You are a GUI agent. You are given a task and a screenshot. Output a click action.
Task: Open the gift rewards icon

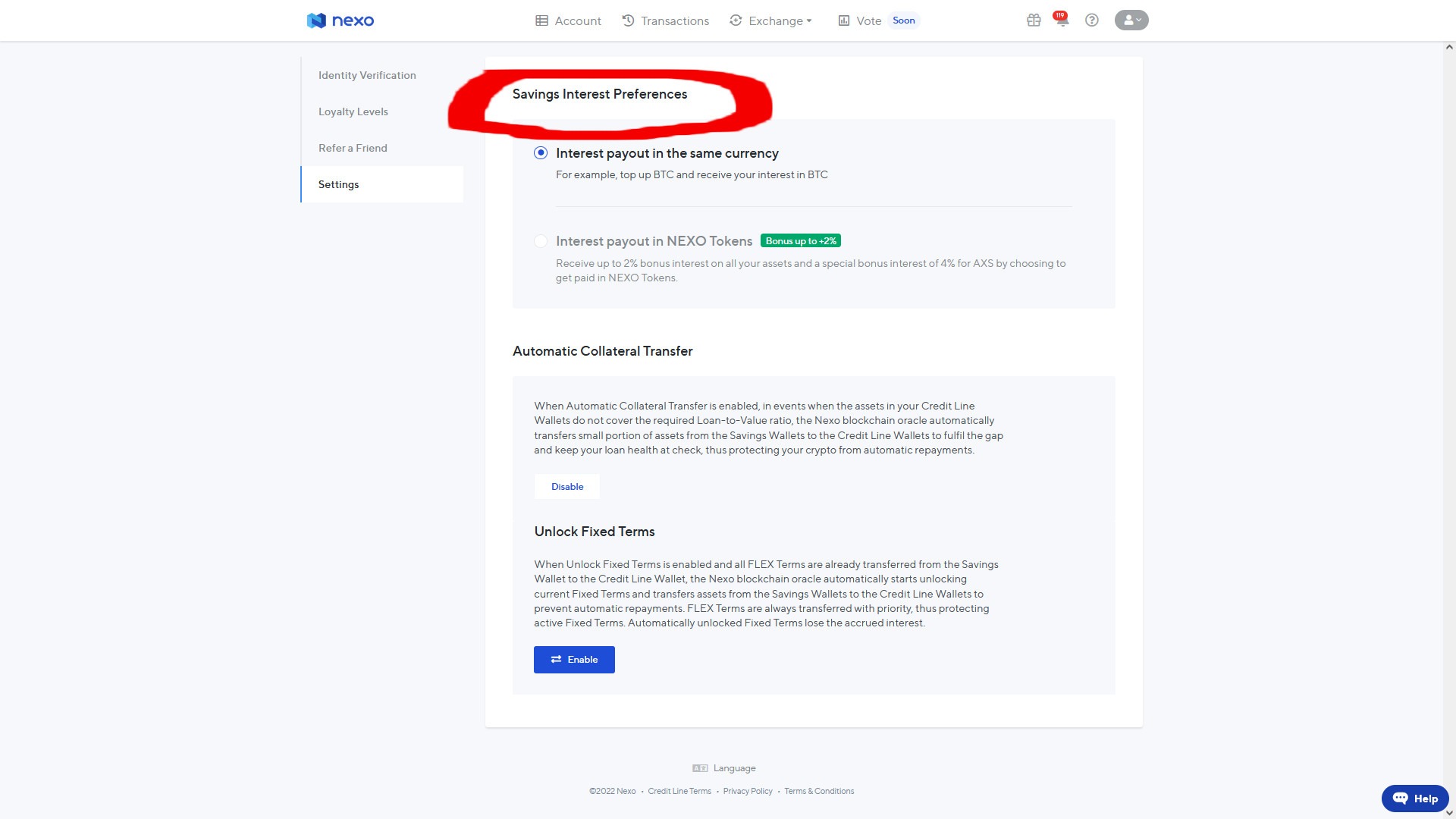click(x=1034, y=20)
